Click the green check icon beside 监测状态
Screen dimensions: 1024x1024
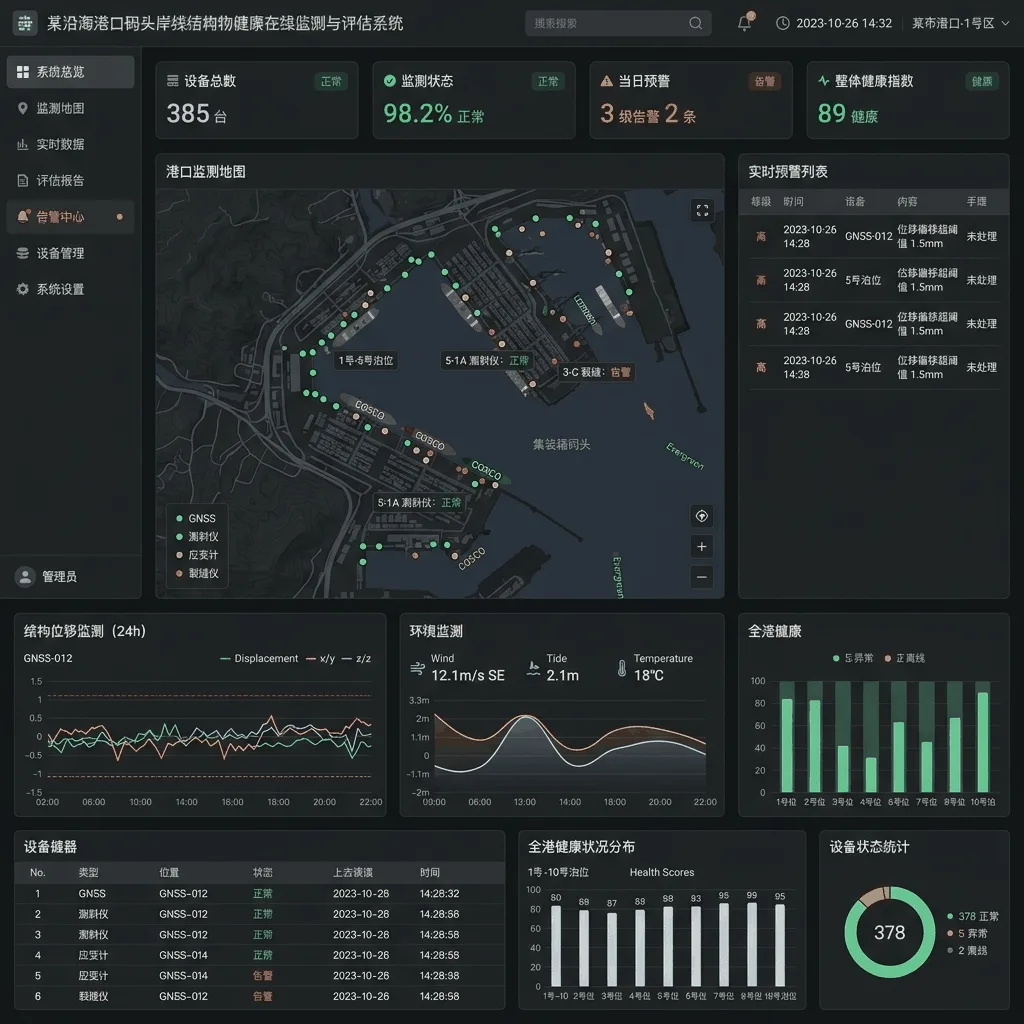click(390, 81)
